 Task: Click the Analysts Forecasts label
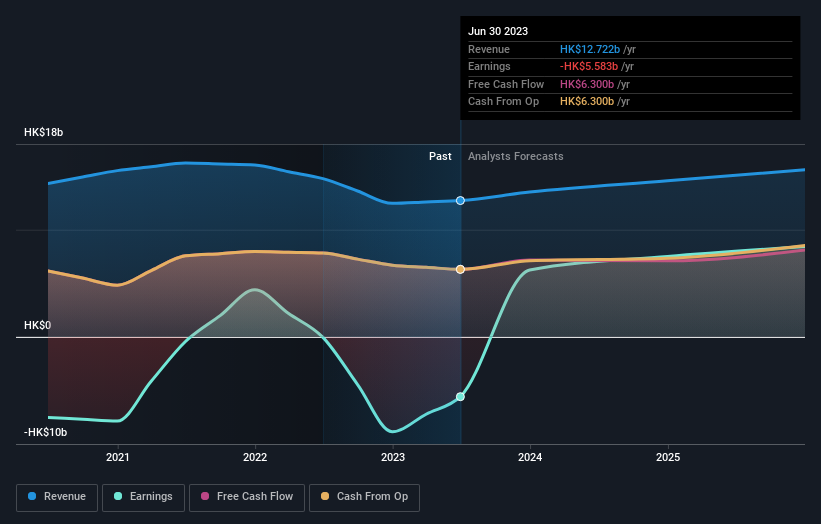pos(516,156)
